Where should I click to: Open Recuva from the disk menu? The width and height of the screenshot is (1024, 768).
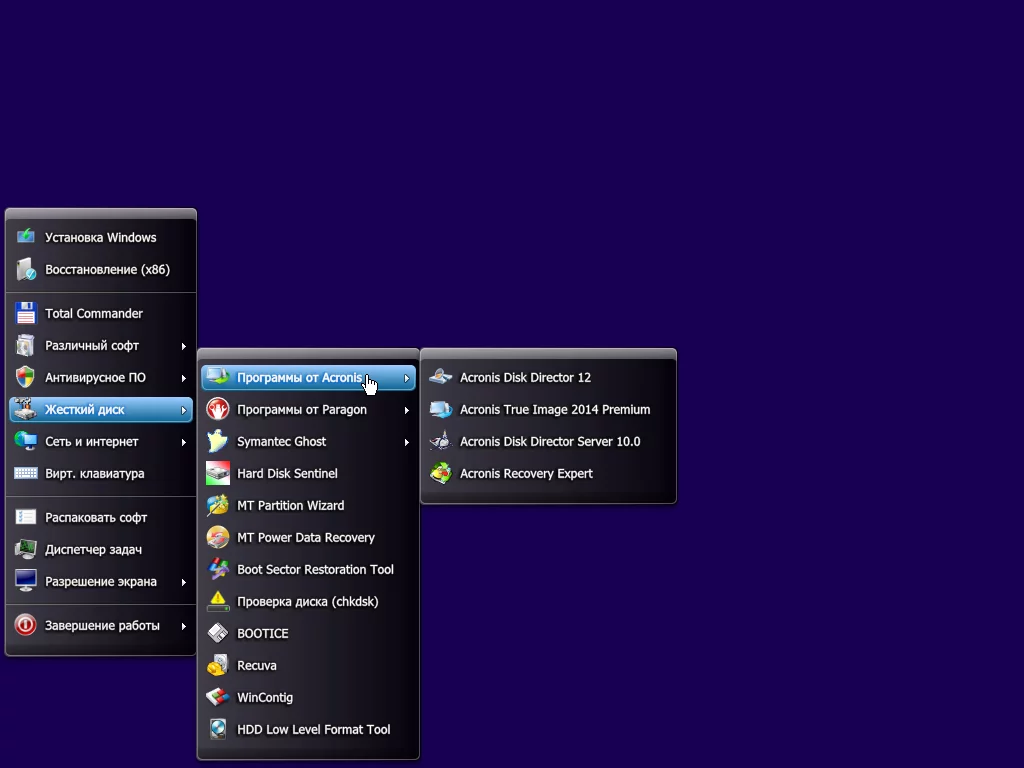308,665
